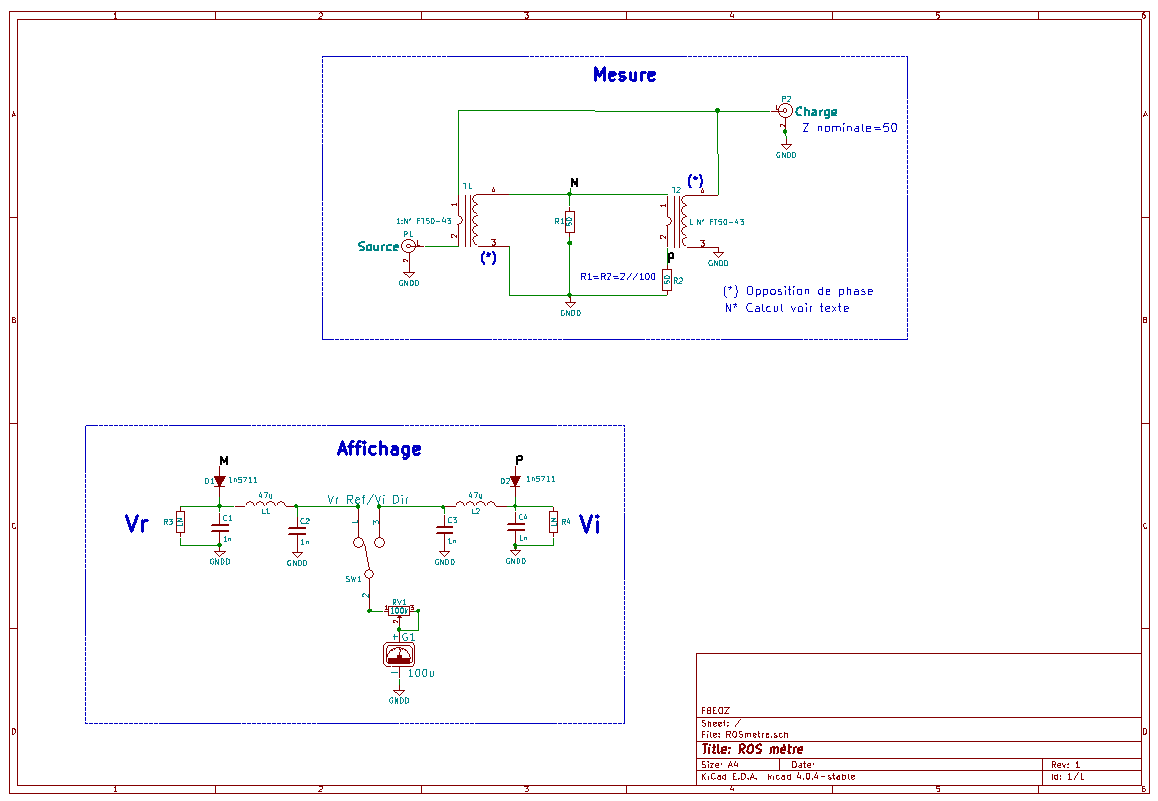Select the Schottky diode D1 1n5711

click(218, 482)
